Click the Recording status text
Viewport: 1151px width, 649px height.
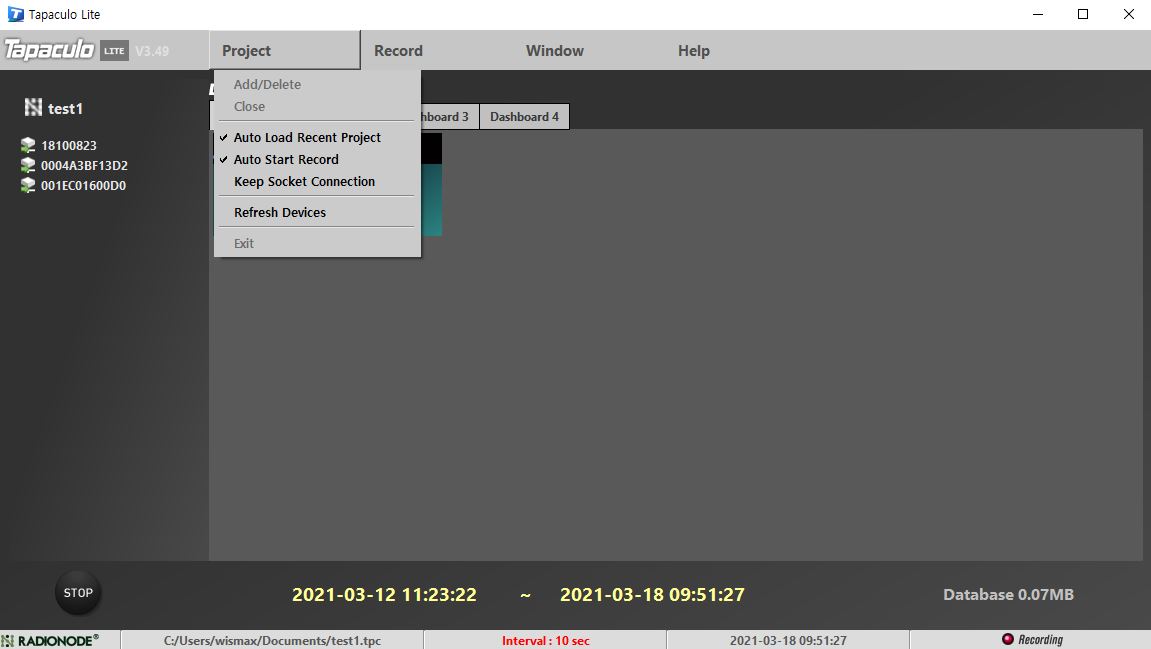pyautogui.click(x=1040, y=639)
